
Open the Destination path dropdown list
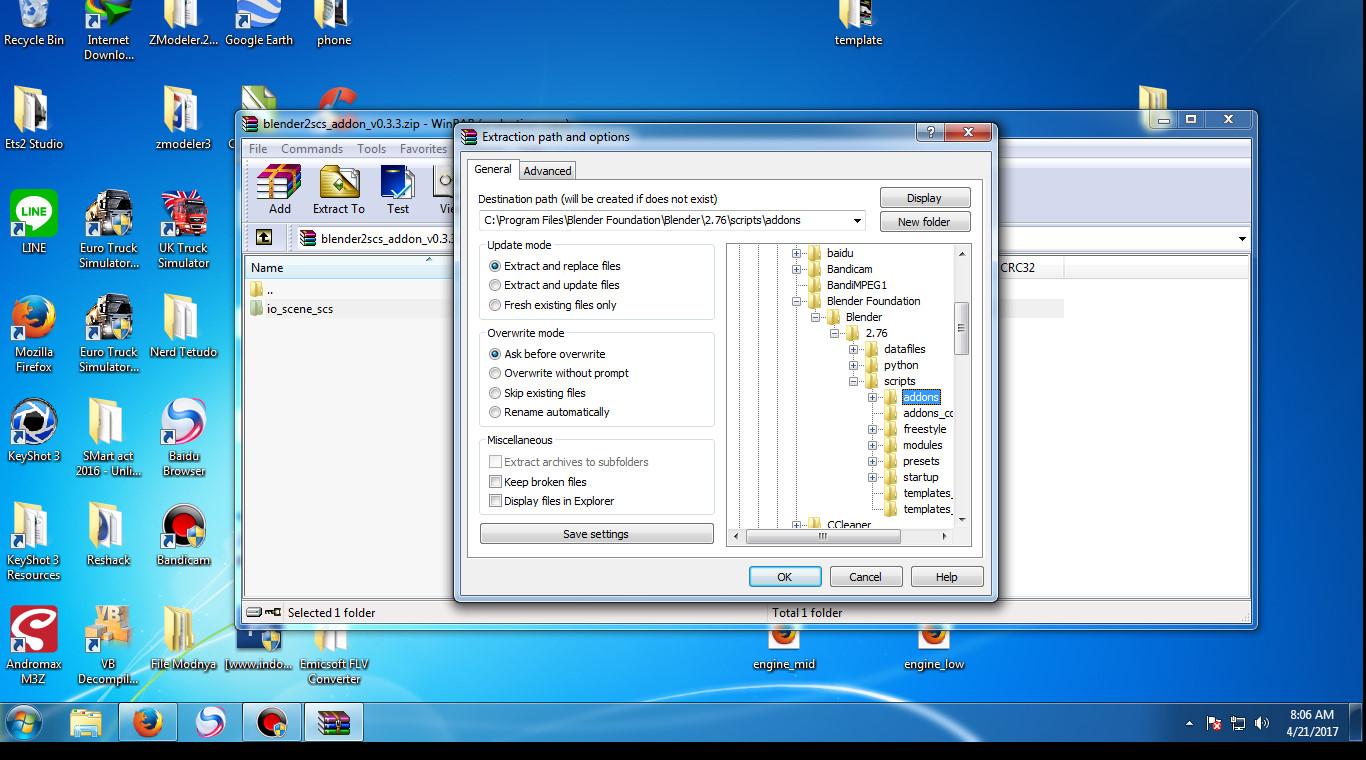pos(858,221)
